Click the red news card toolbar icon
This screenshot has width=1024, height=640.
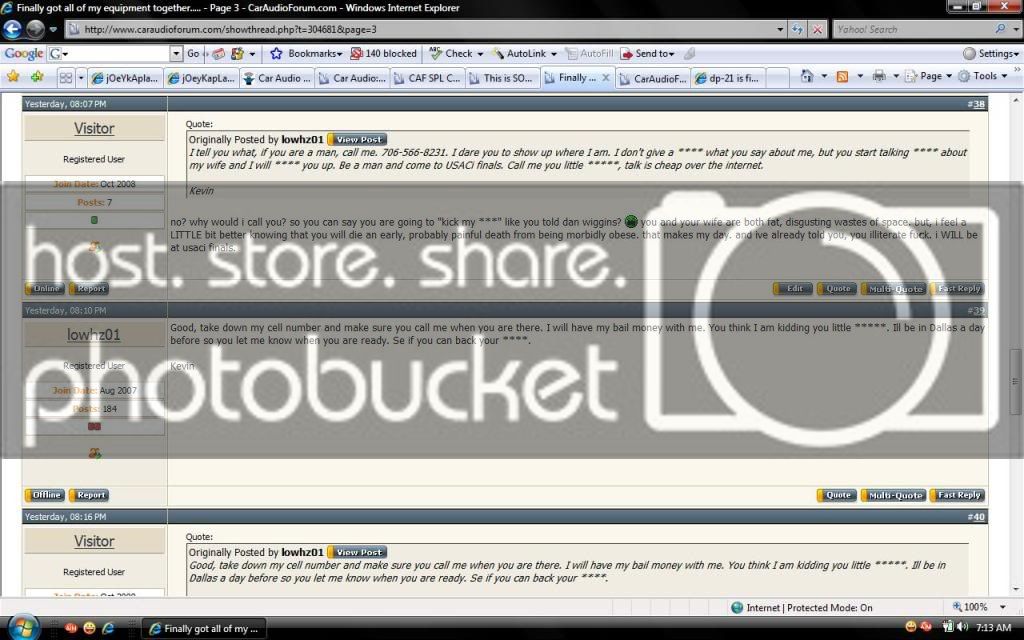(x=219, y=54)
